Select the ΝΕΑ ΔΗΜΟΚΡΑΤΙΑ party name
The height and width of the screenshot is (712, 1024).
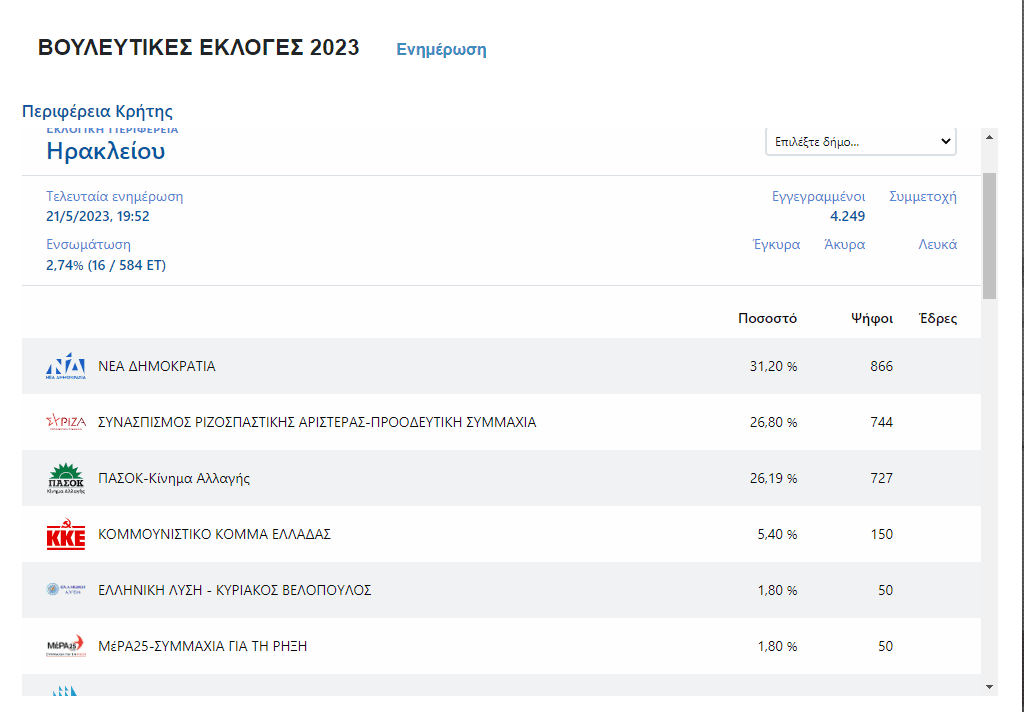click(x=157, y=366)
